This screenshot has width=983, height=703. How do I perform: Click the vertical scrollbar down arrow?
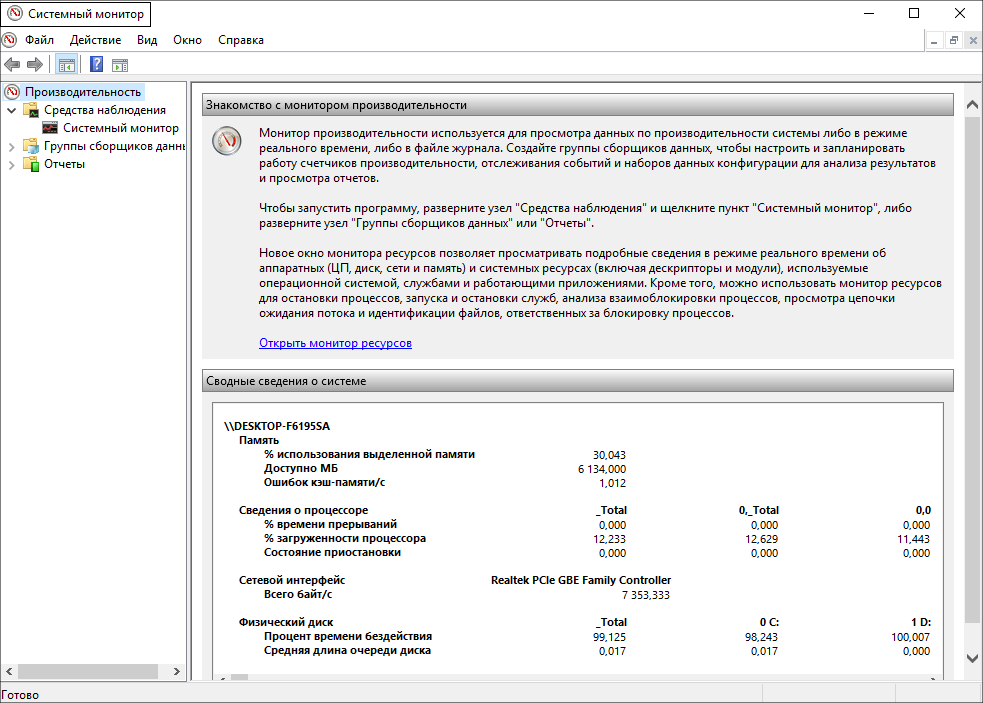[971, 657]
